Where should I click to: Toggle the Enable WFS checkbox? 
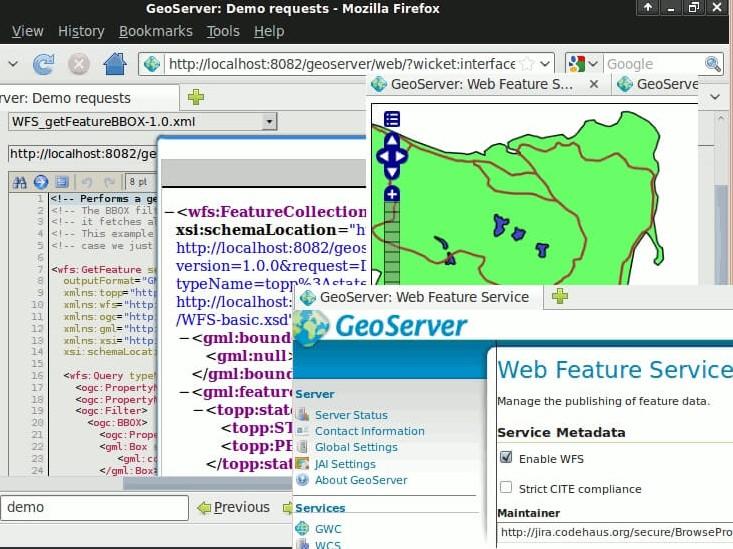pos(506,457)
